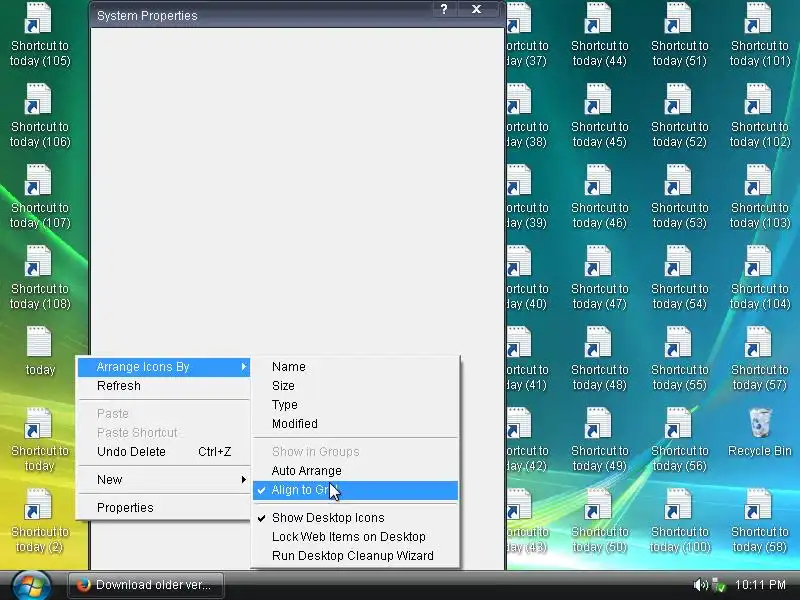This screenshot has height=600, width=800.
Task: Open Properties from desktop context menu
Action: (164, 508)
